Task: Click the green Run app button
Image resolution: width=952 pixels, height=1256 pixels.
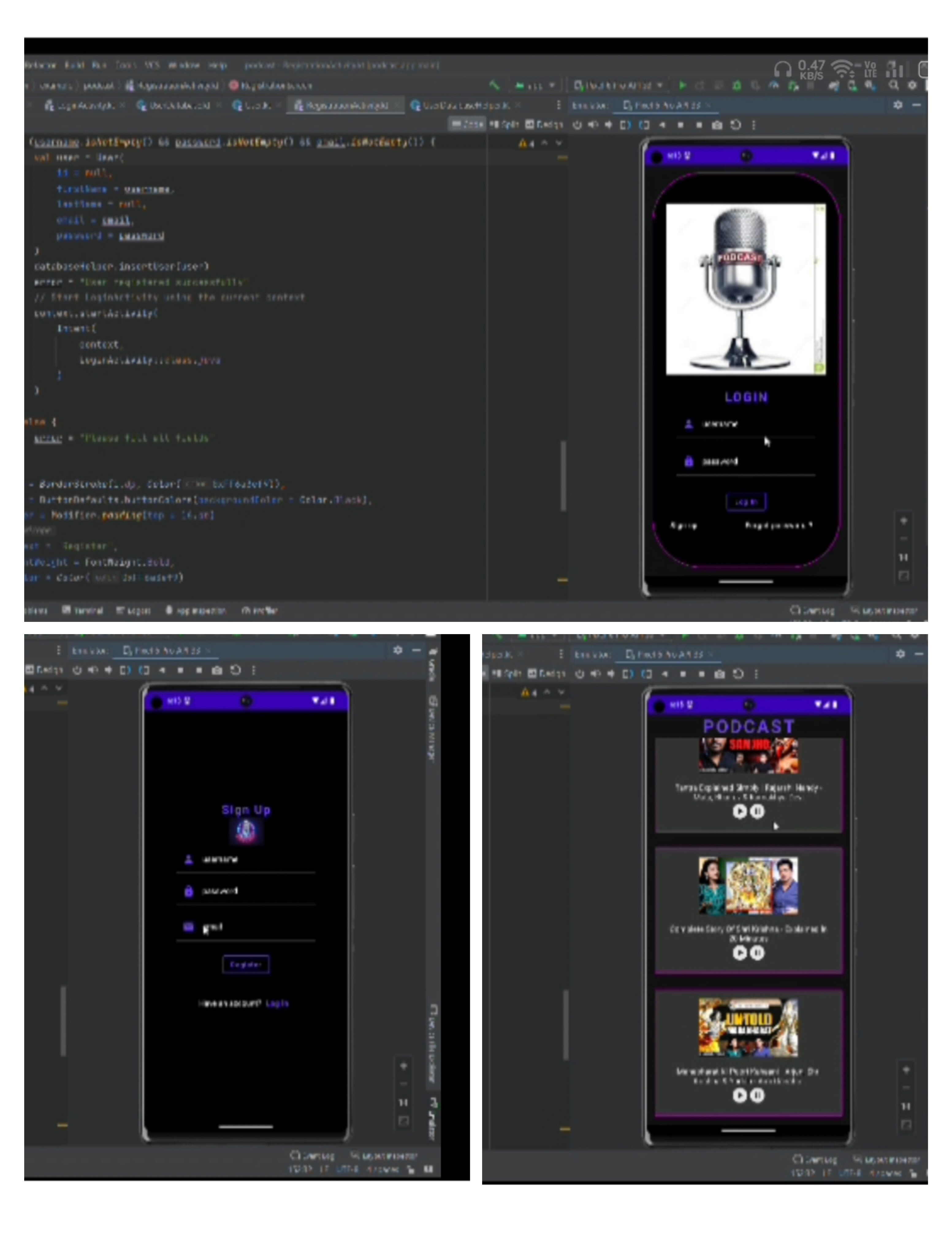Action: (x=682, y=85)
